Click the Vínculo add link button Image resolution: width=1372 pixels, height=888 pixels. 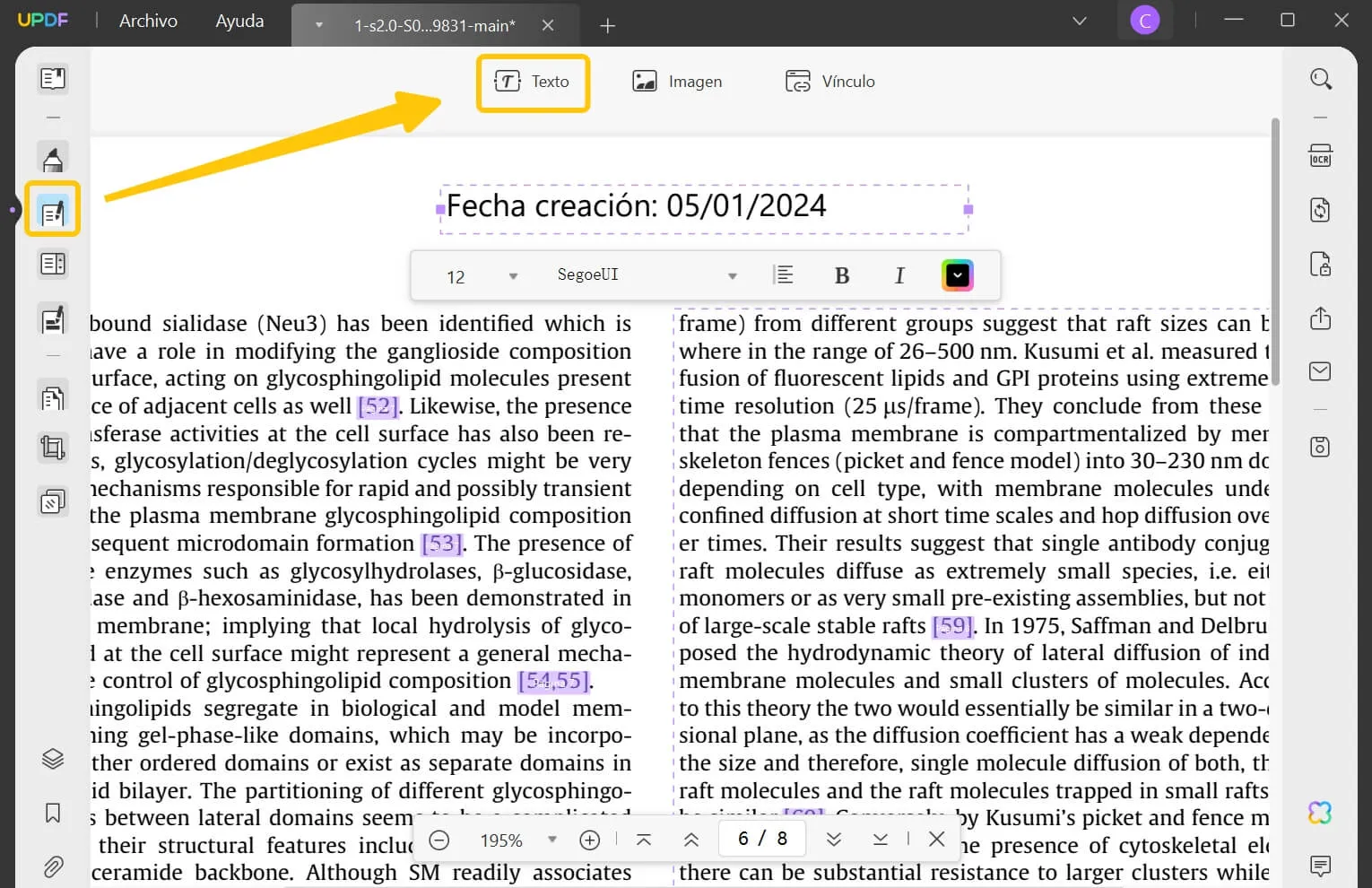(x=830, y=82)
